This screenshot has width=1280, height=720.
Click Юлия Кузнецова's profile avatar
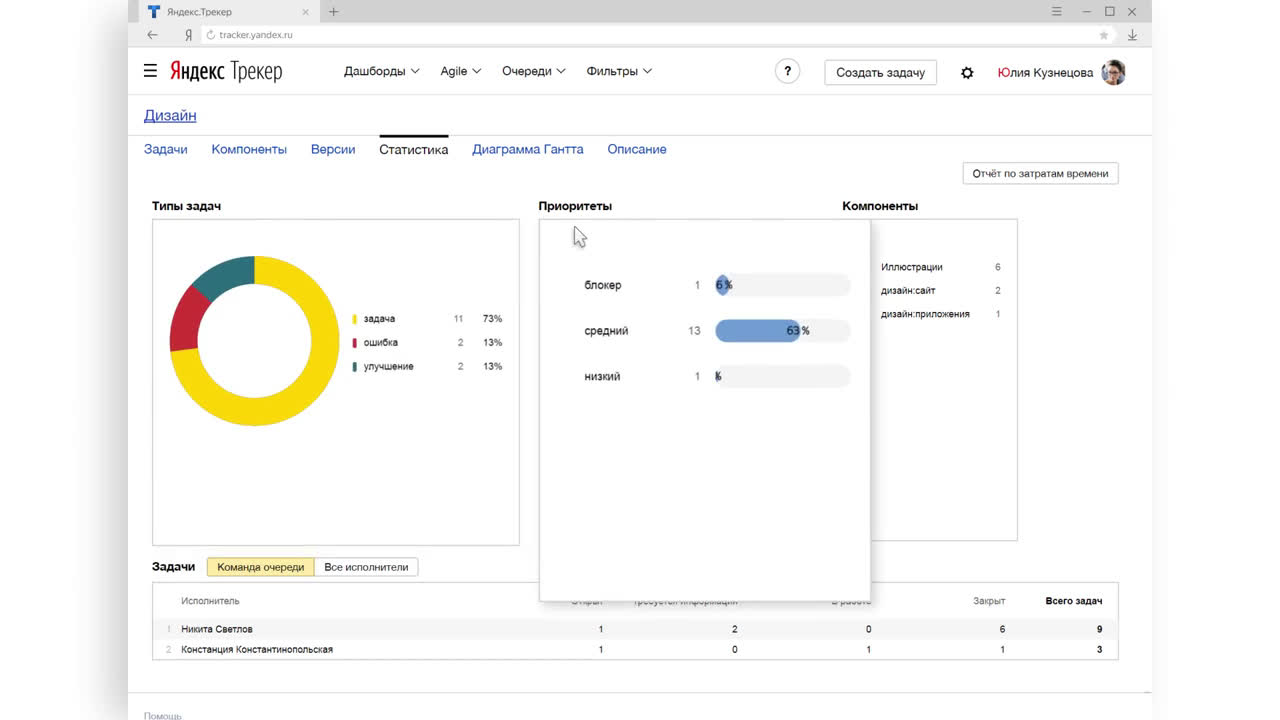(1113, 72)
